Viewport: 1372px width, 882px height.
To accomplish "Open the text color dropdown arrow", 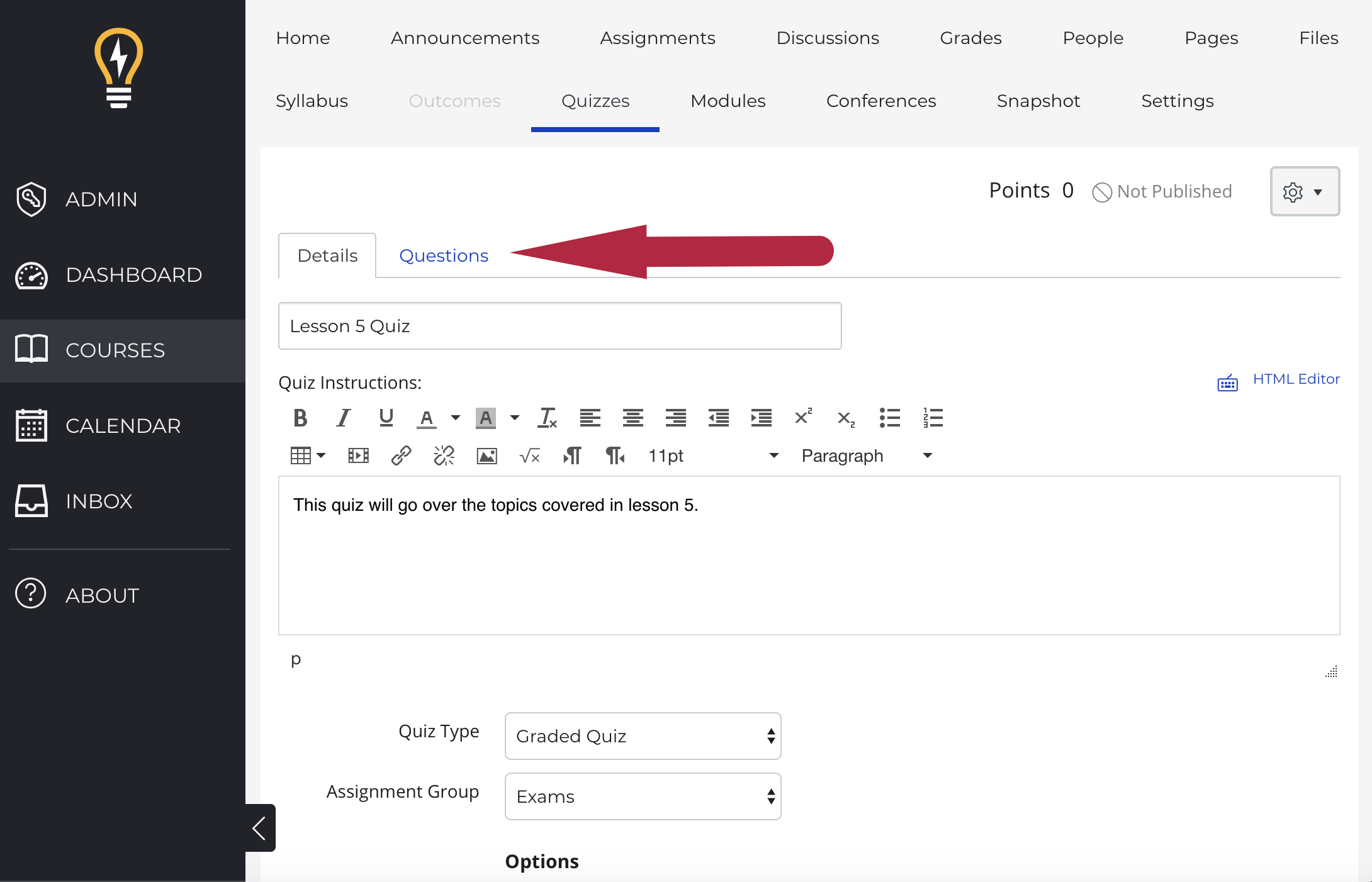I will coord(456,418).
